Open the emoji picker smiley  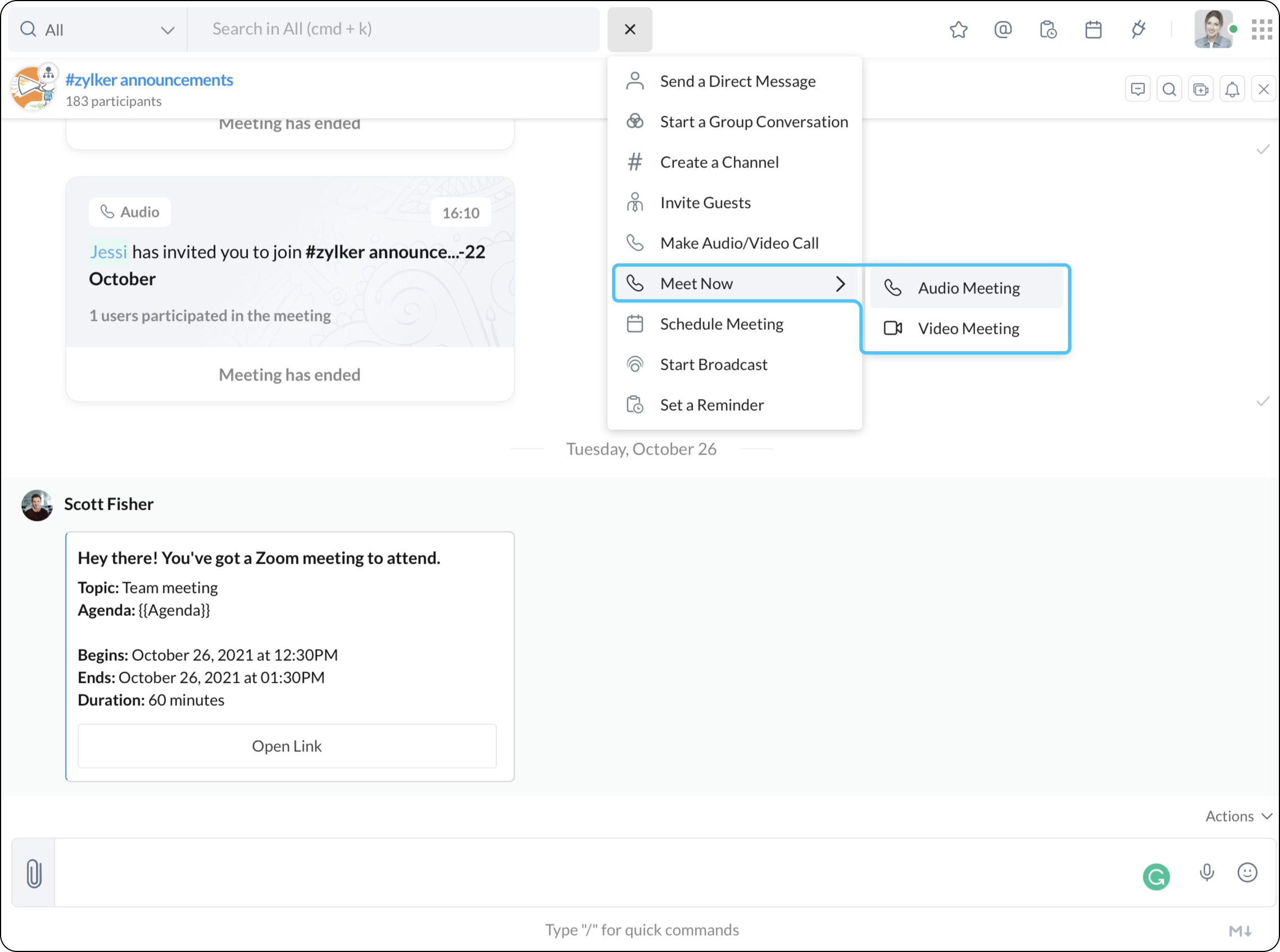[x=1247, y=872]
